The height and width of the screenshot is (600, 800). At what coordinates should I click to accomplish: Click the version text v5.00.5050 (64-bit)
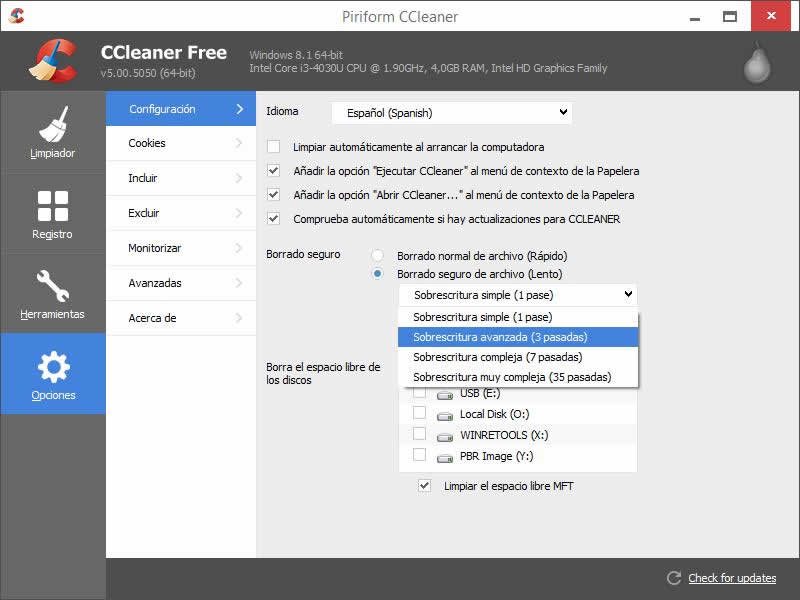point(148,73)
